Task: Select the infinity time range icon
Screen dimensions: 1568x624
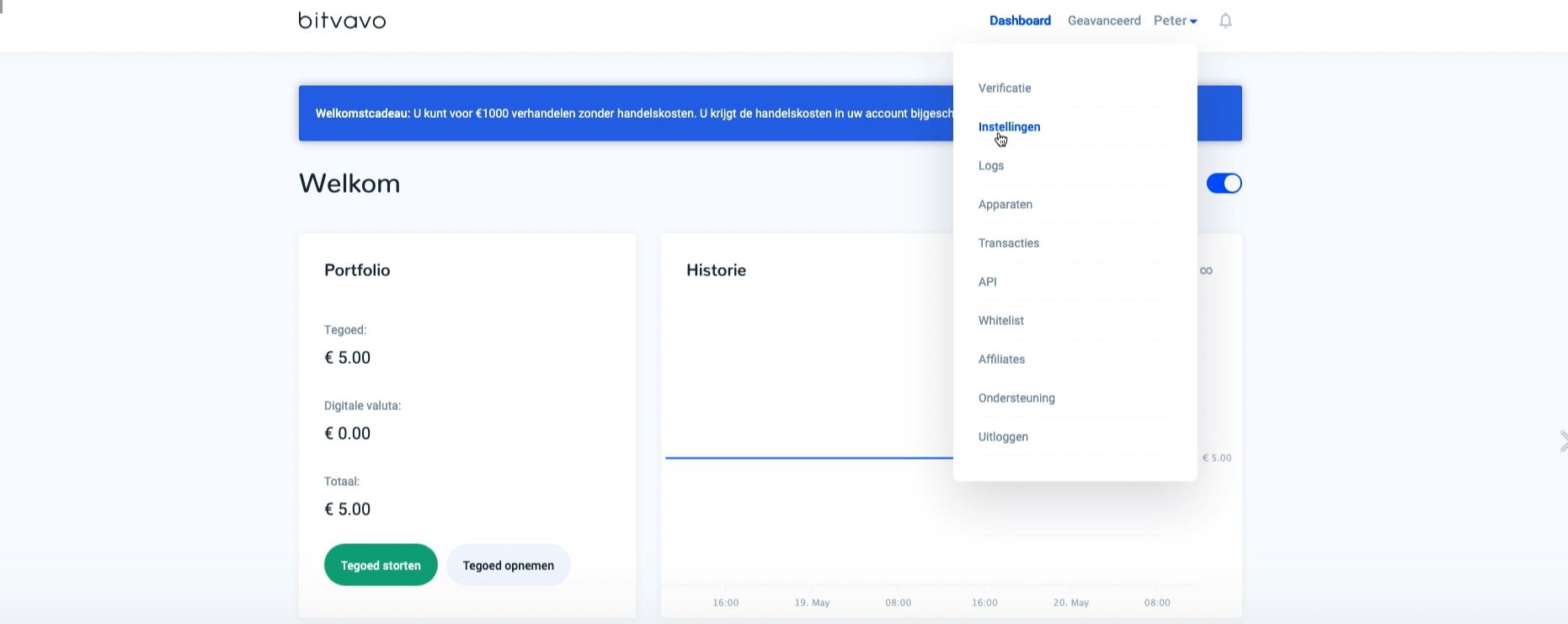Action: [x=1206, y=270]
